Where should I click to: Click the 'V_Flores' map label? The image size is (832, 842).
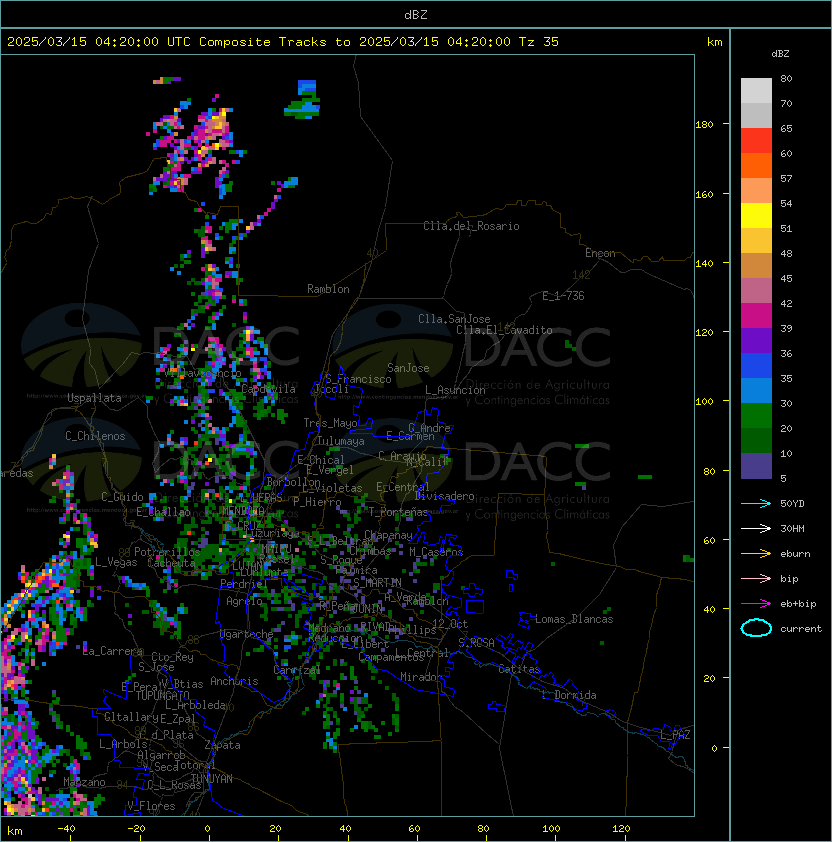[x=151, y=806]
